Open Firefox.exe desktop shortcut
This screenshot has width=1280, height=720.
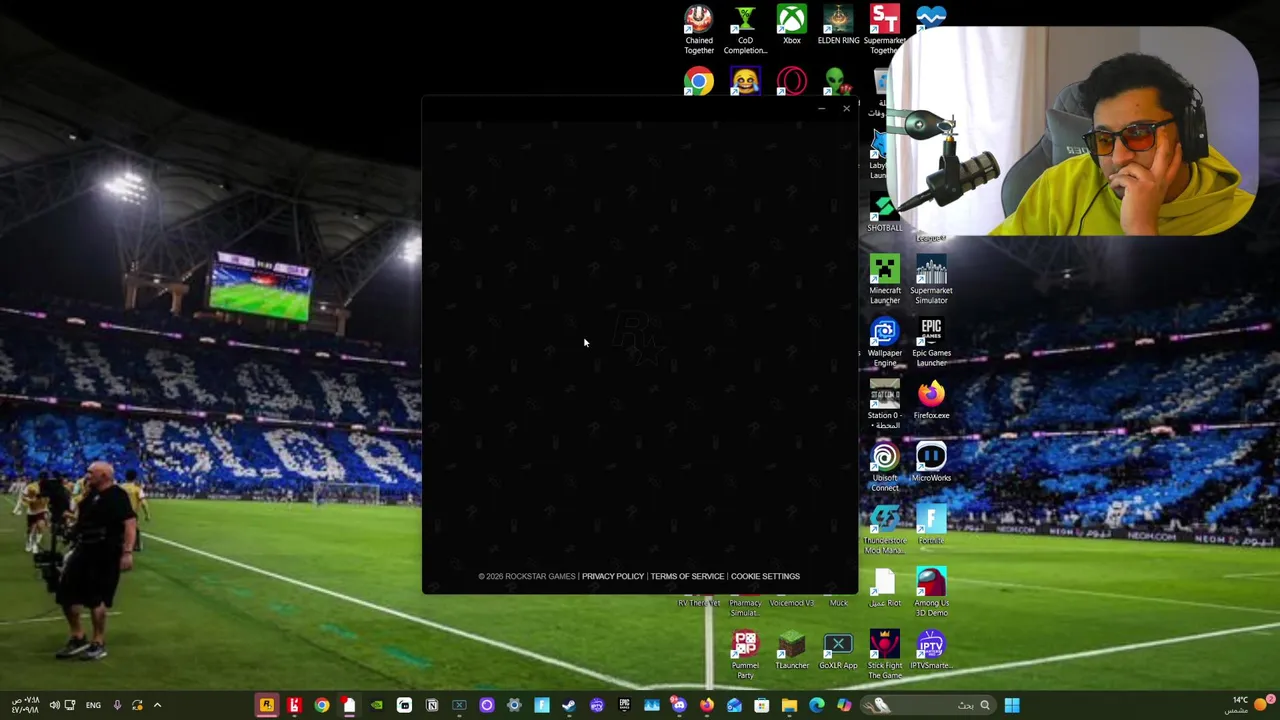coord(931,399)
